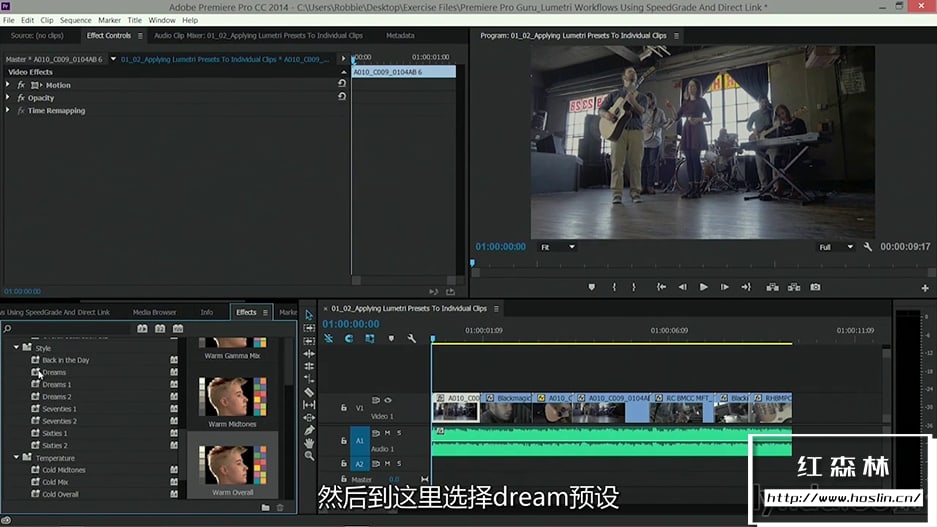
Task: Create new custom bin in Effects panel
Action: click(265, 507)
